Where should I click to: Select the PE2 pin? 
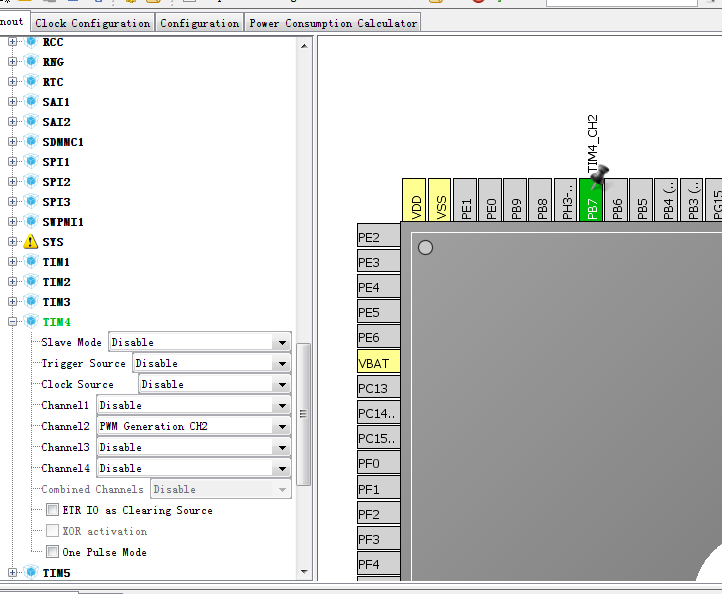pos(378,237)
